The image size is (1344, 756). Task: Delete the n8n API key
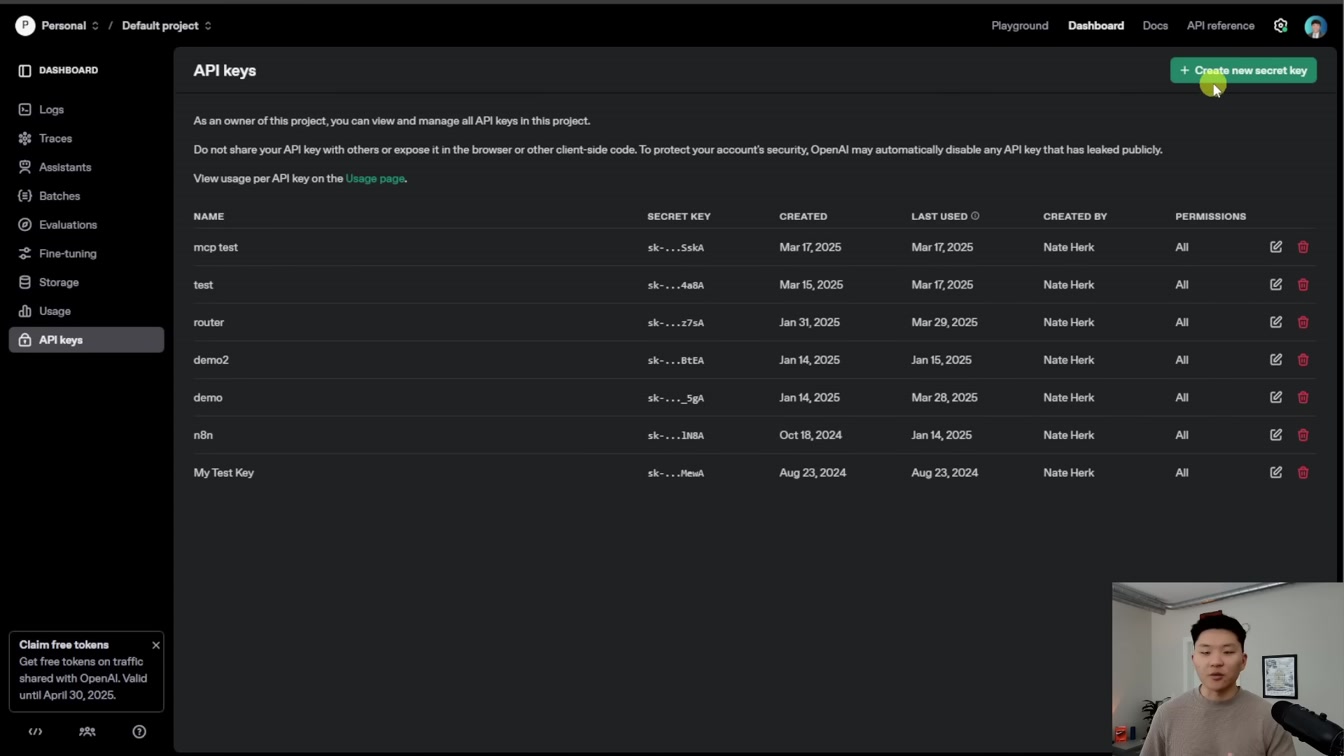pyautogui.click(x=1303, y=435)
